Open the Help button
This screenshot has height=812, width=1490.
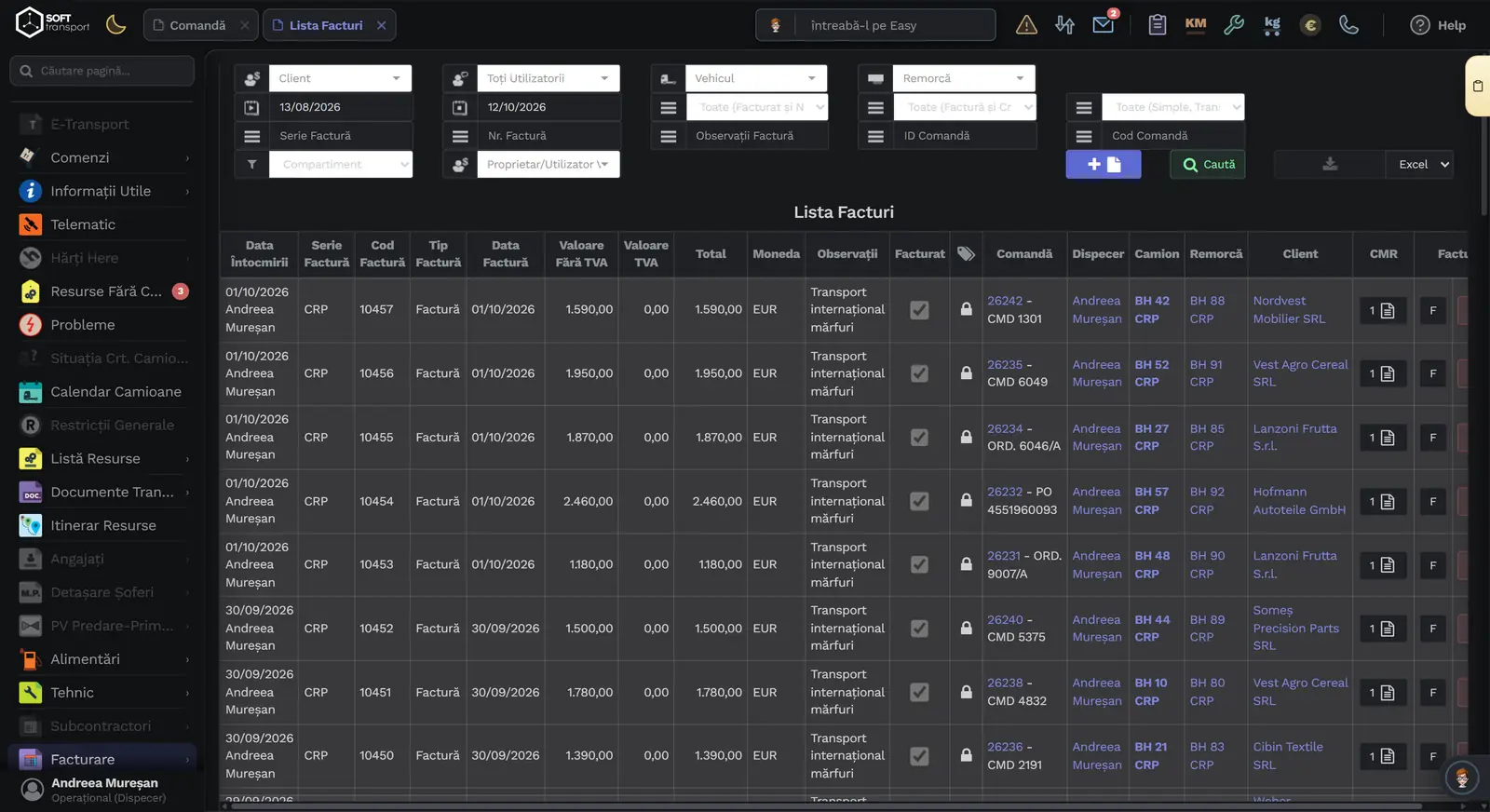click(x=1439, y=25)
